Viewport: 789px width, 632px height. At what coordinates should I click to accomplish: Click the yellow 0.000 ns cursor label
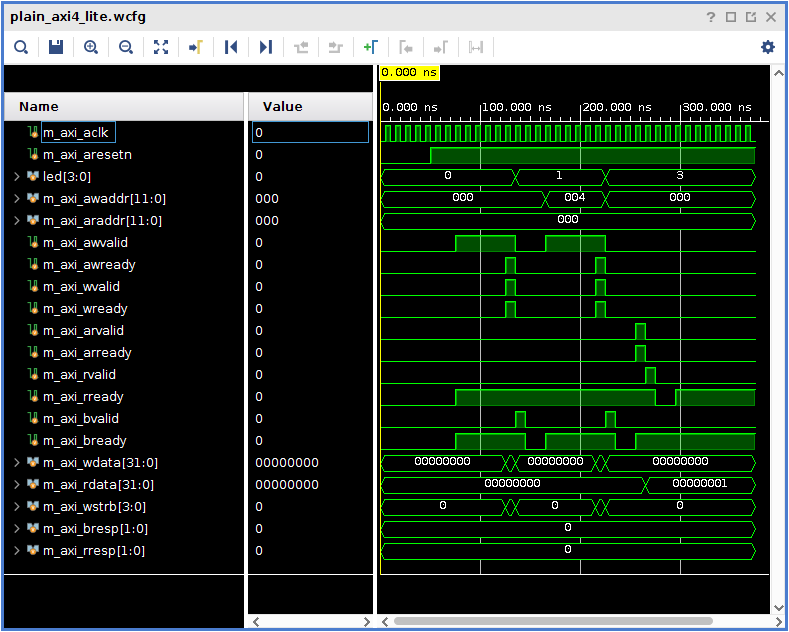[409, 72]
